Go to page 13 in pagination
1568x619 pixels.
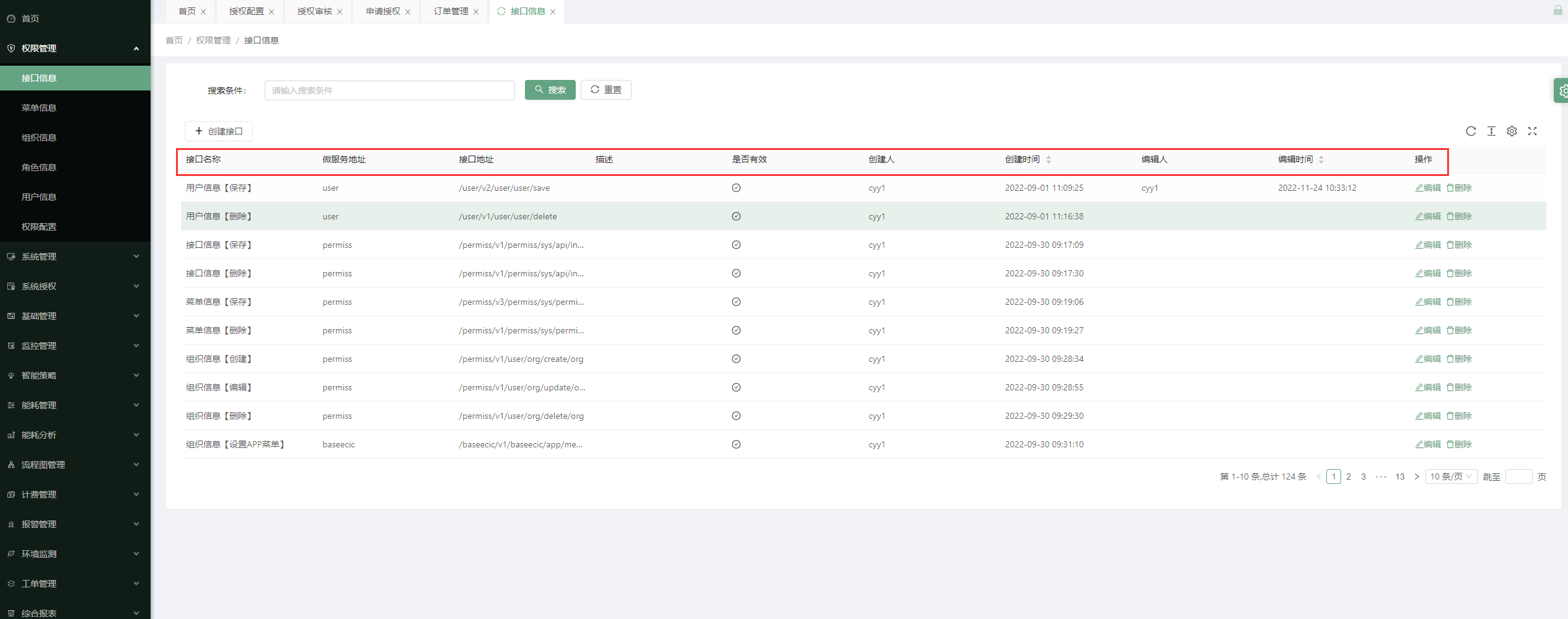[x=1400, y=476]
